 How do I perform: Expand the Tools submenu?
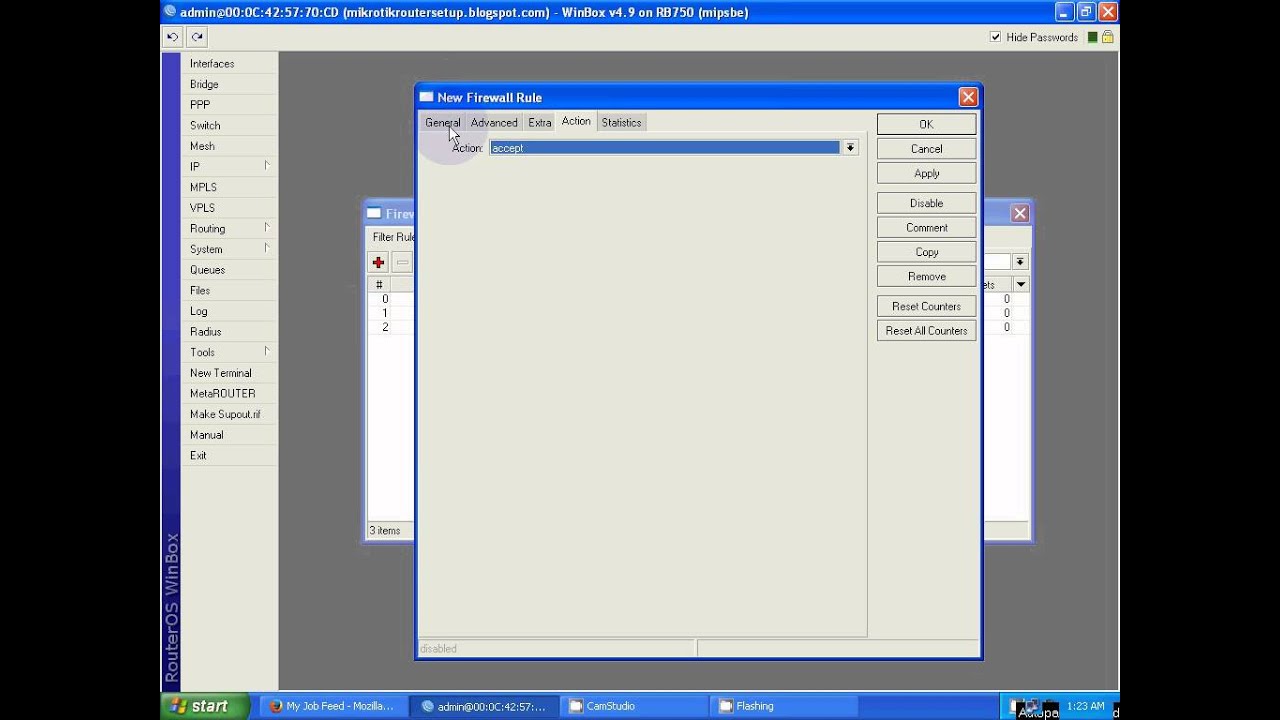click(x=230, y=352)
